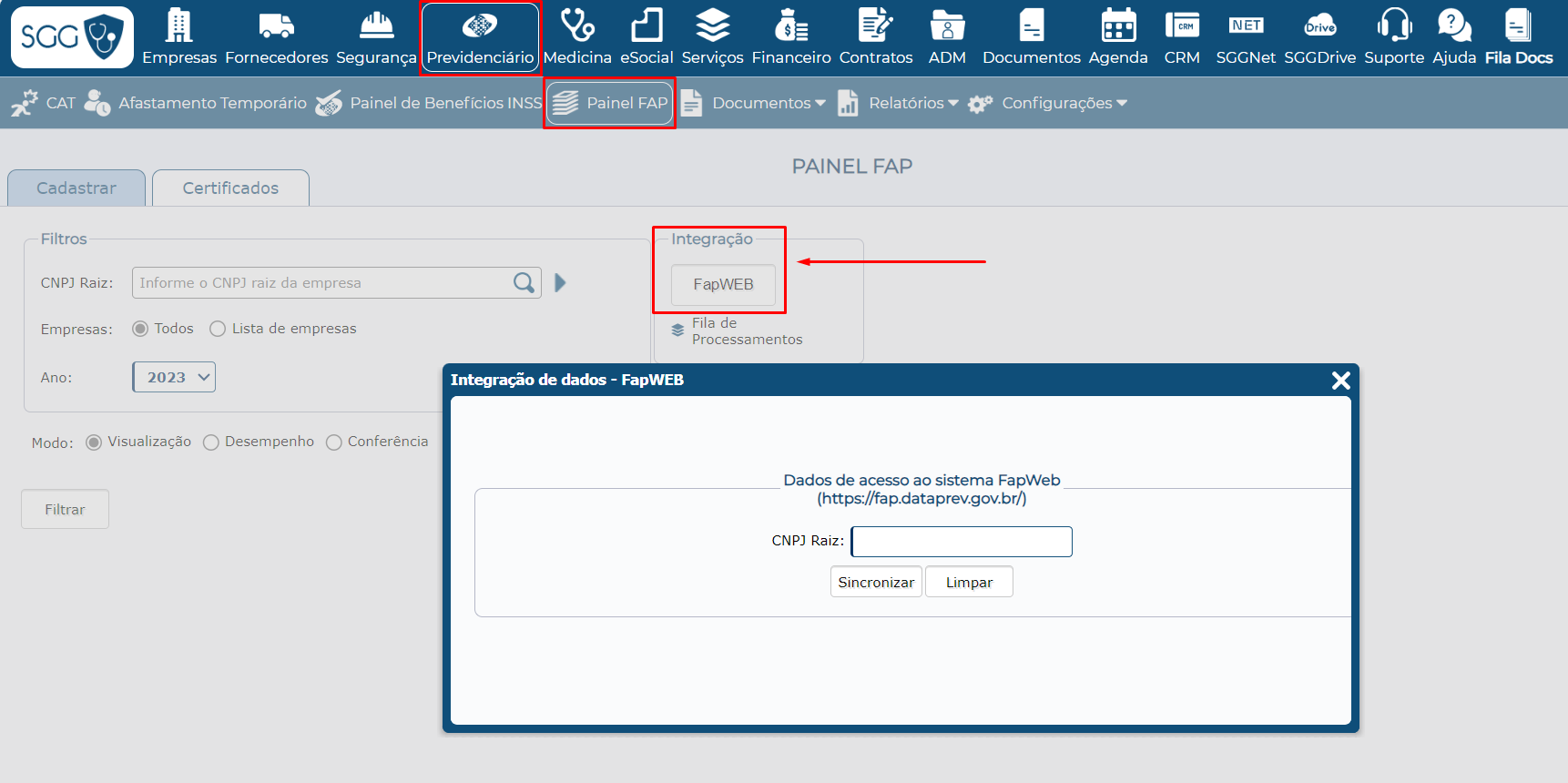Screen dimensions: 1568x783
Task: Click the FapWEB integration button
Action: coord(724,284)
